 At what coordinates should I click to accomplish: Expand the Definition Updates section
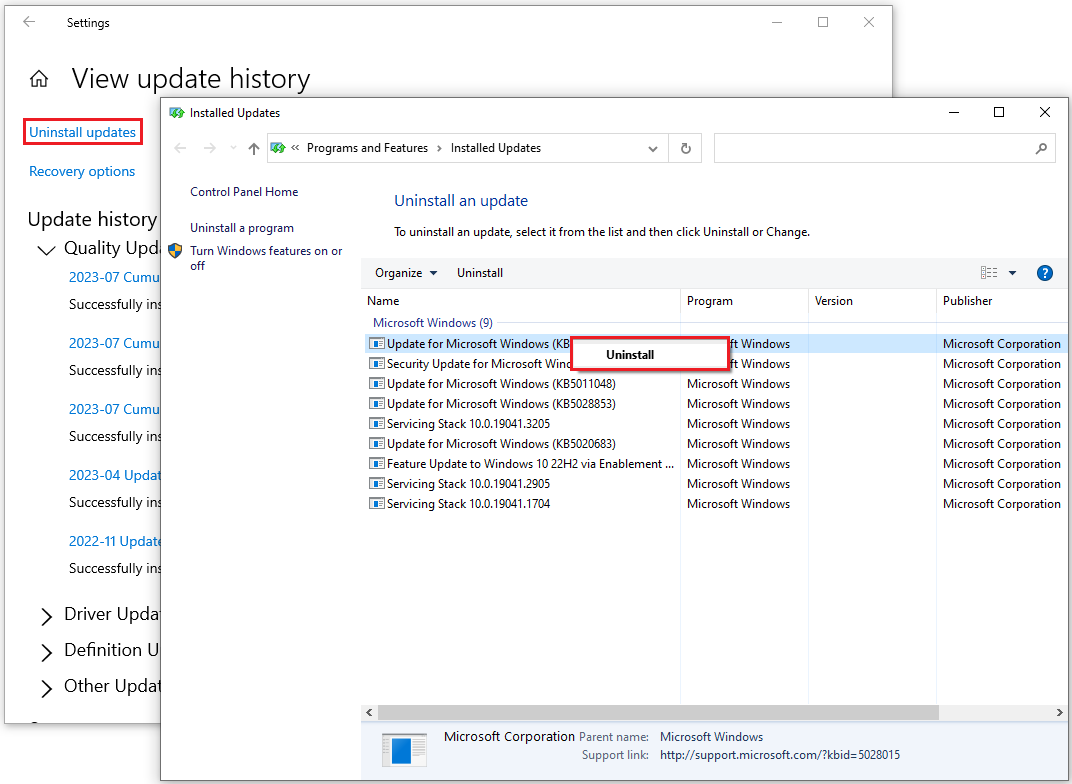(x=46, y=653)
